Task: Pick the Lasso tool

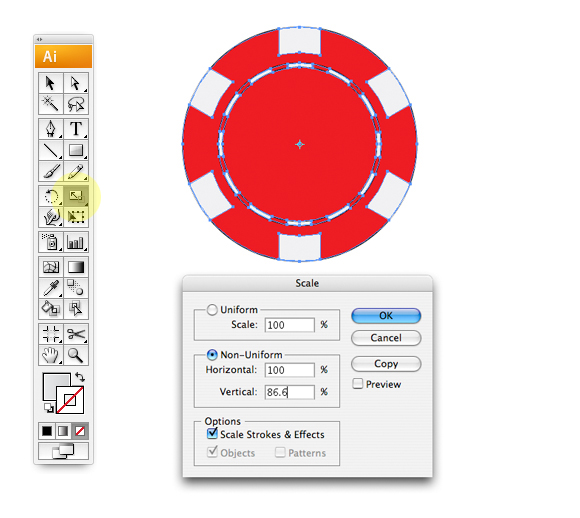Action: point(76,104)
